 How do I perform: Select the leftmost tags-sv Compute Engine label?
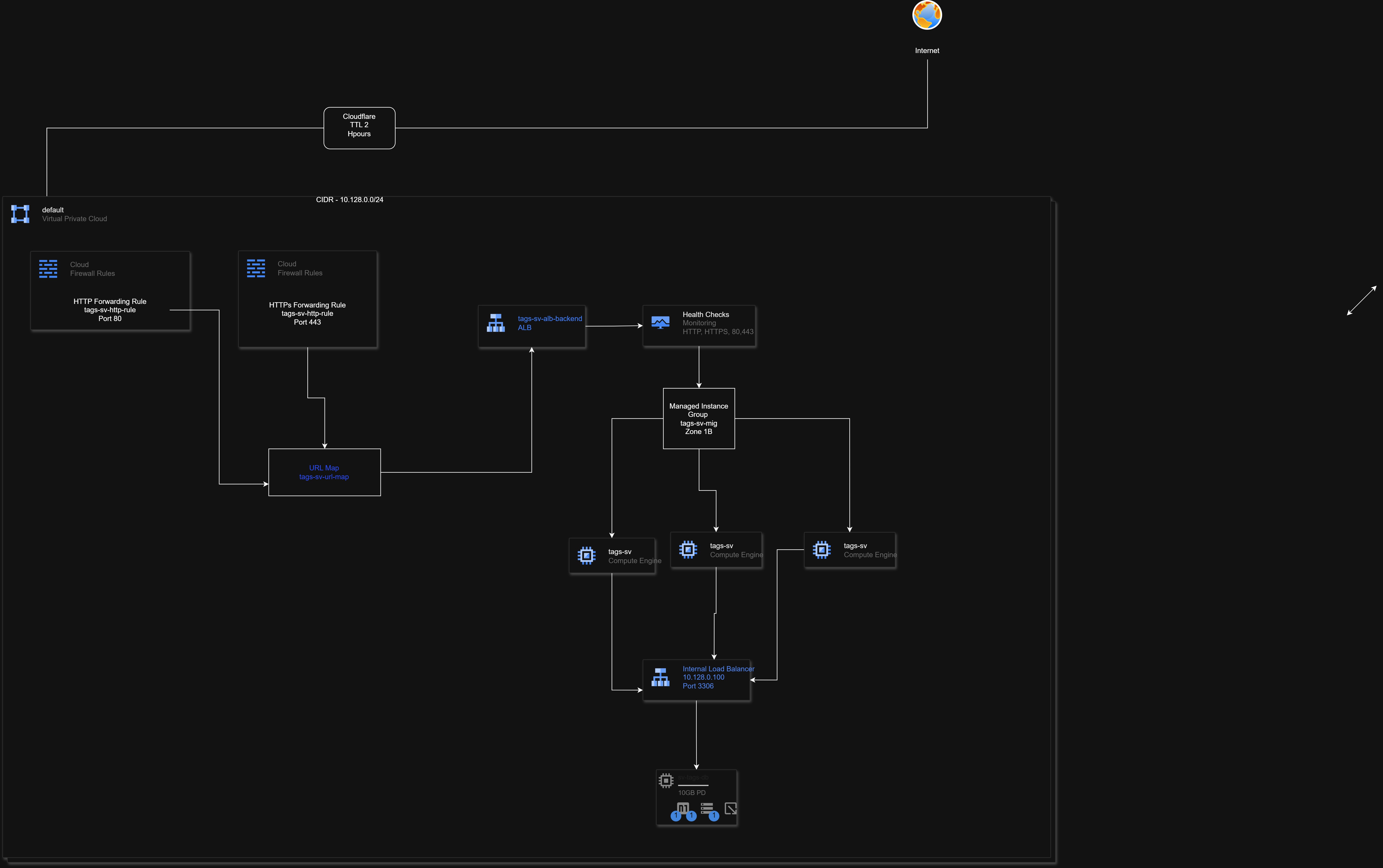[x=635, y=556]
